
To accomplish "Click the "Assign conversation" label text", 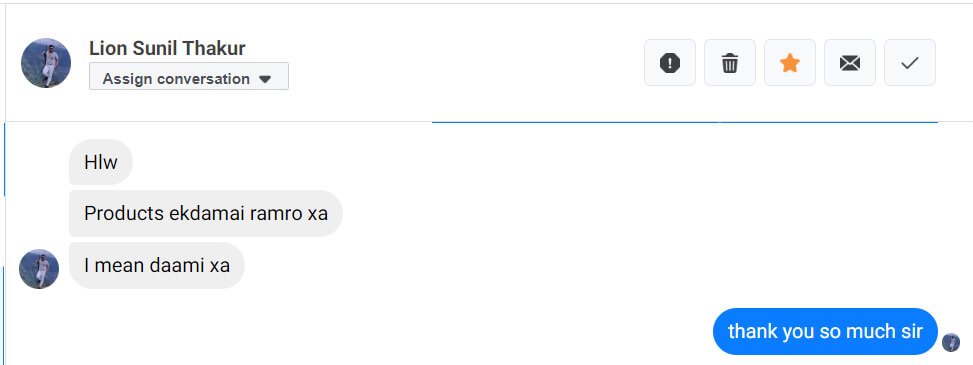I will (x=176, y=79).
